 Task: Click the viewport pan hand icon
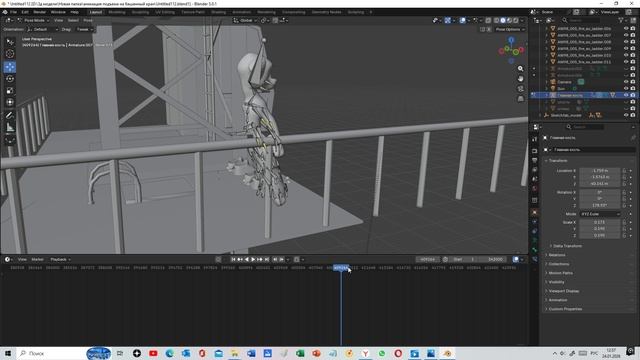point(520,78)
